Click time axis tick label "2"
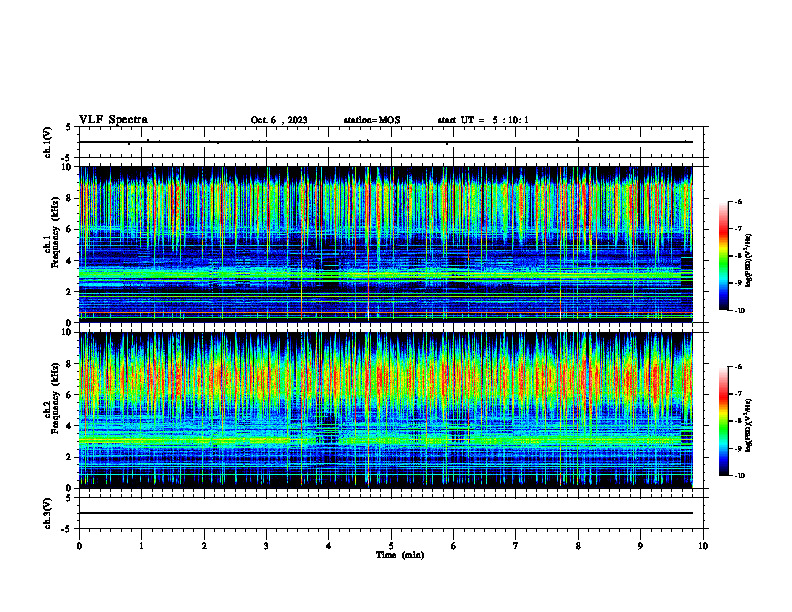Screen dimensions: 792x612 (204, 546)
